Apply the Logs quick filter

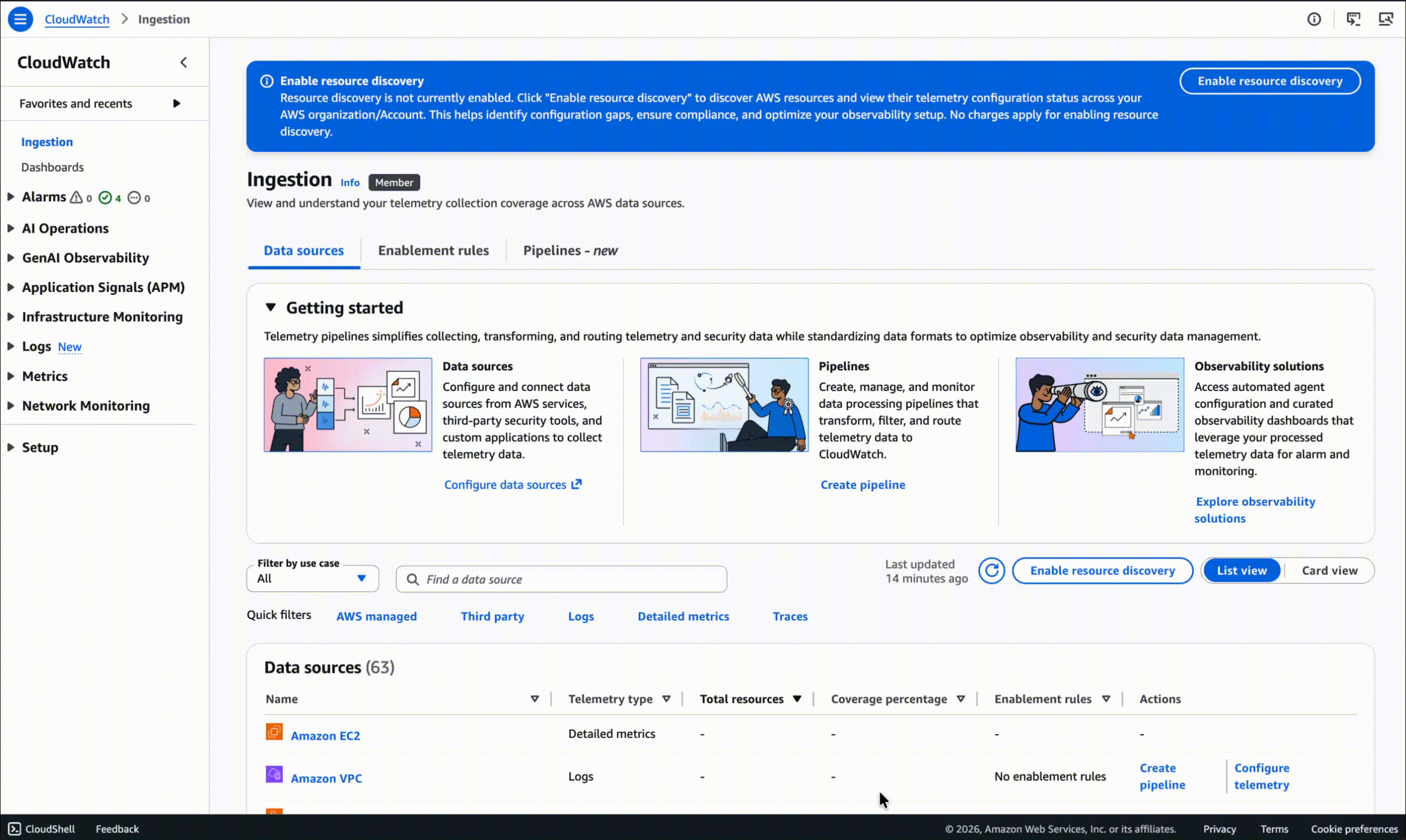click(581, 617)
